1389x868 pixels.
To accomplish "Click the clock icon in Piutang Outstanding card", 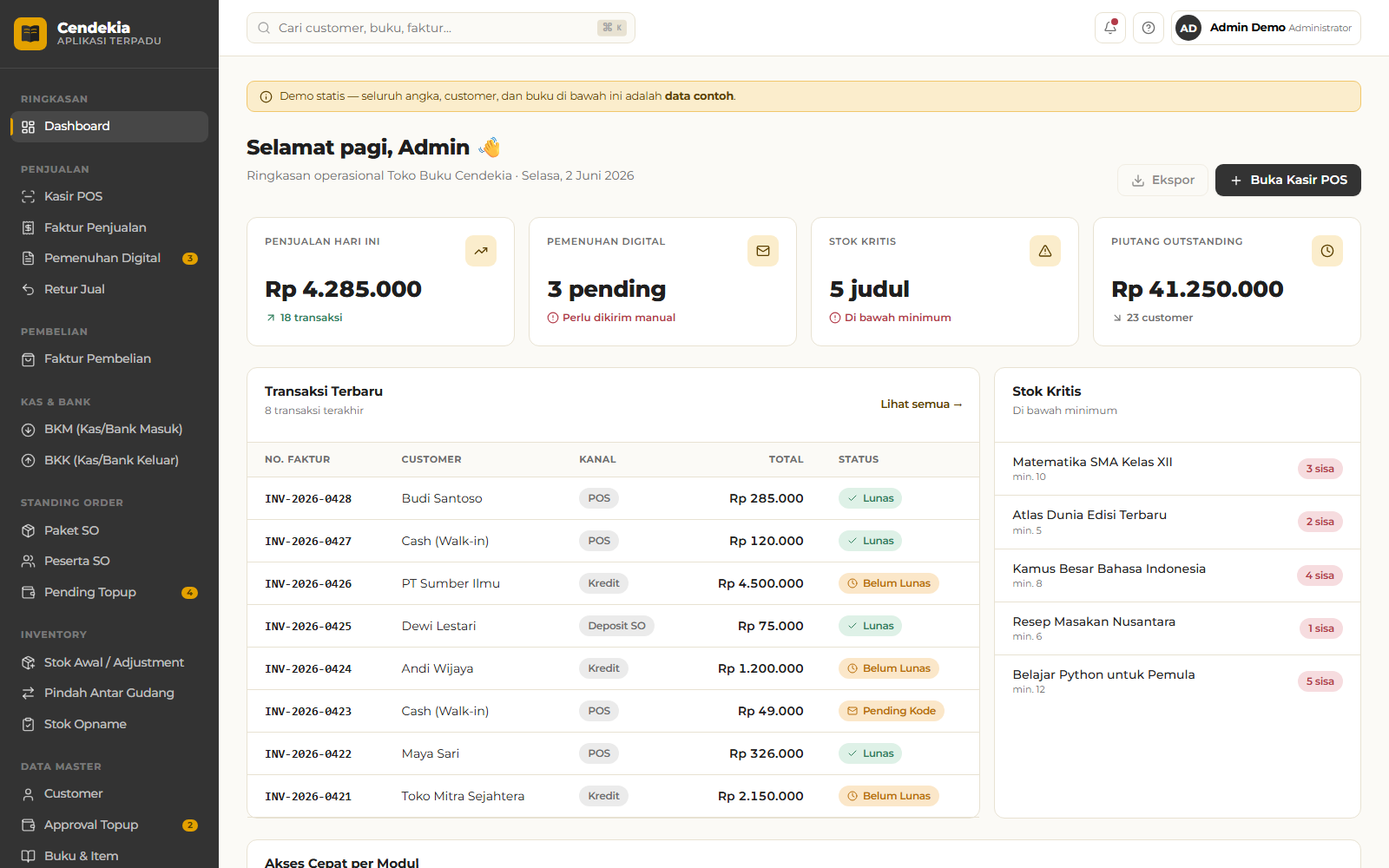I will click(1327, 251).
